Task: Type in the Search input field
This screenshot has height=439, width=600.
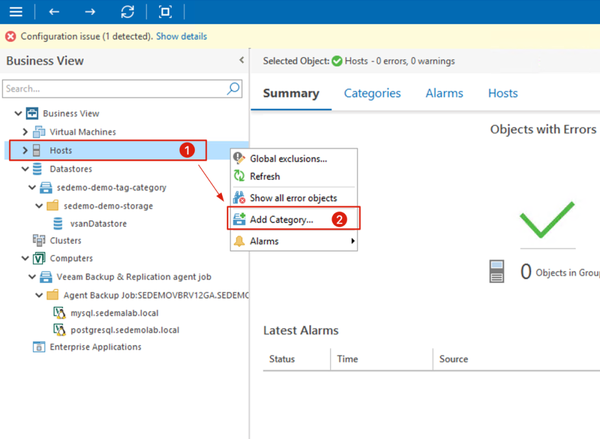Action: (x=115, y=88)
